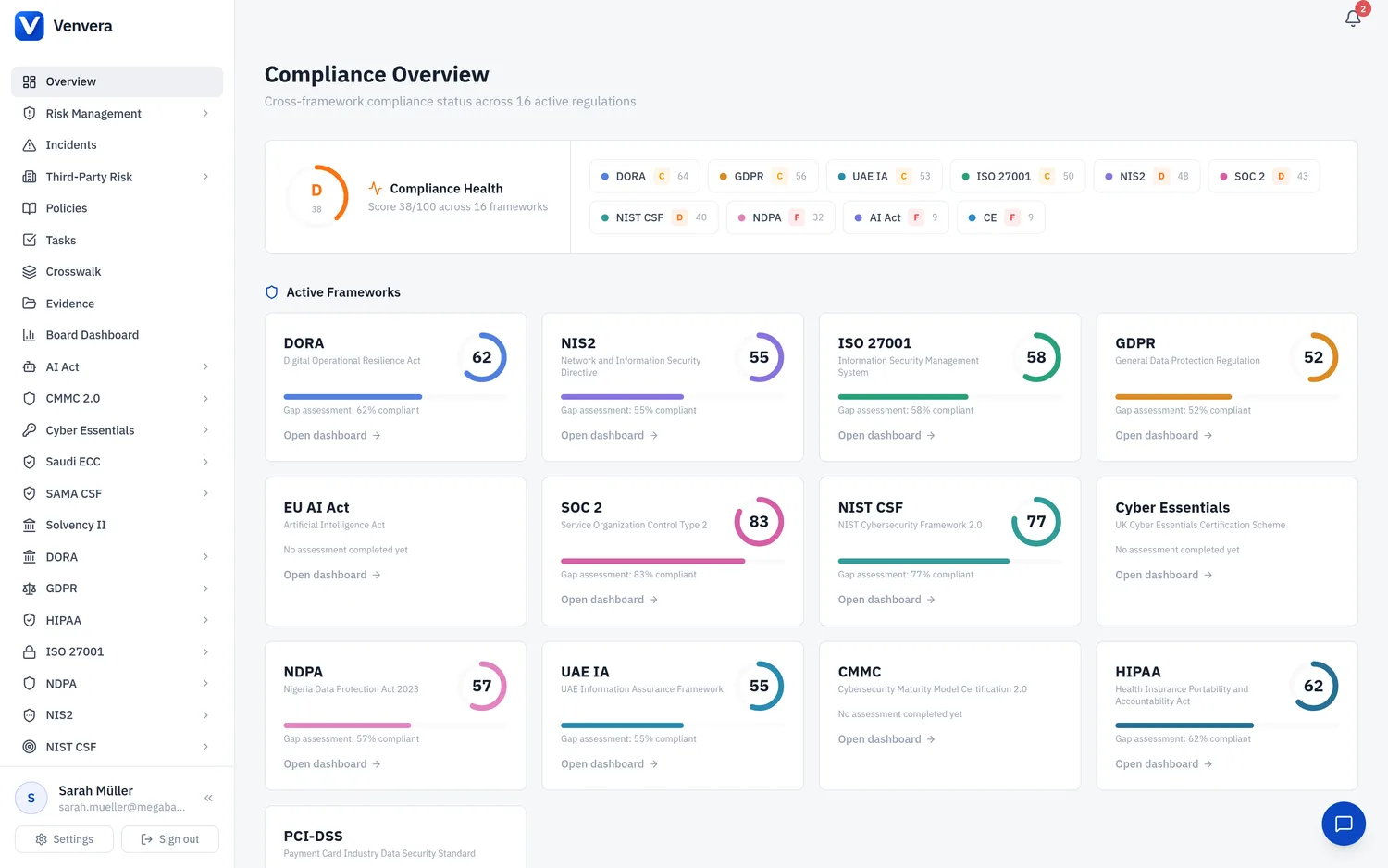Click the Venvera logo icon
This screenshot has height=868, width=1388.
coord(30,26)
